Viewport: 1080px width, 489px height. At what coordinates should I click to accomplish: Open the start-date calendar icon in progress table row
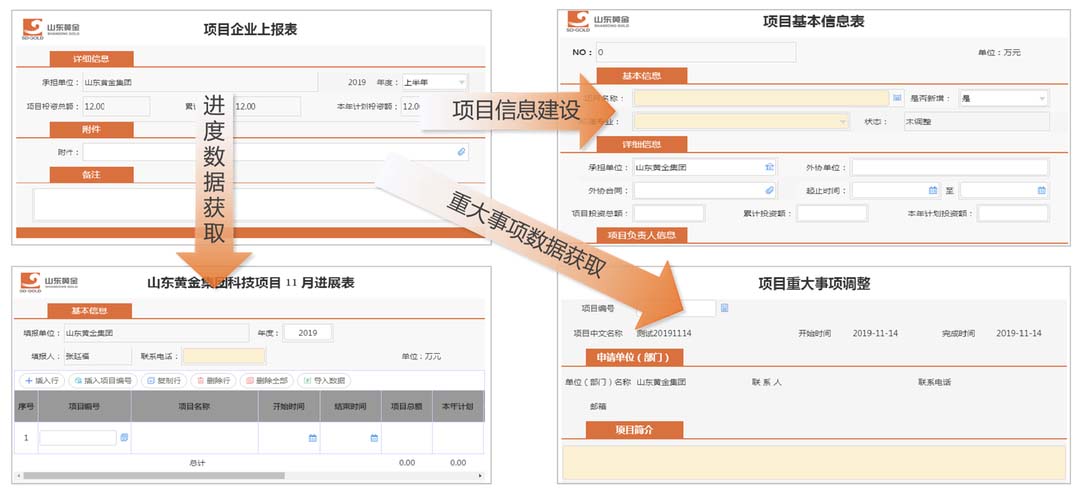[313, 438]
